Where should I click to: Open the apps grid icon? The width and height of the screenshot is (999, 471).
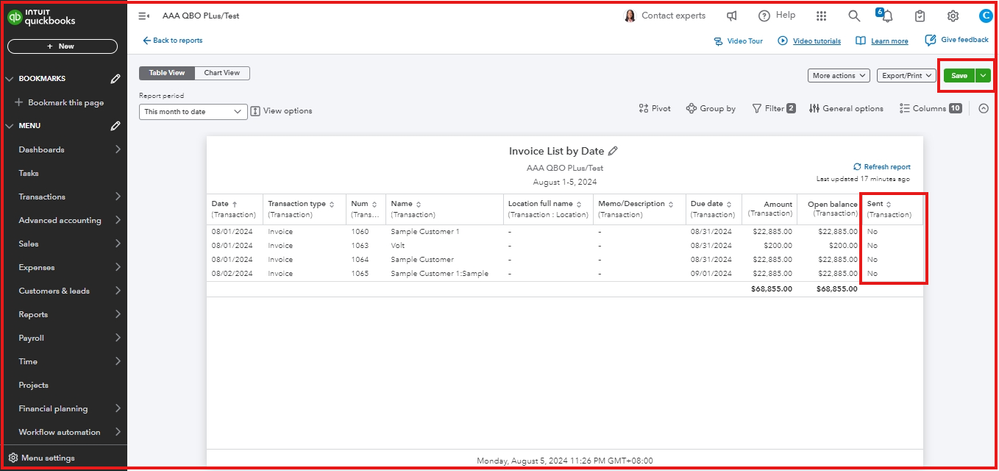(822, 16)
